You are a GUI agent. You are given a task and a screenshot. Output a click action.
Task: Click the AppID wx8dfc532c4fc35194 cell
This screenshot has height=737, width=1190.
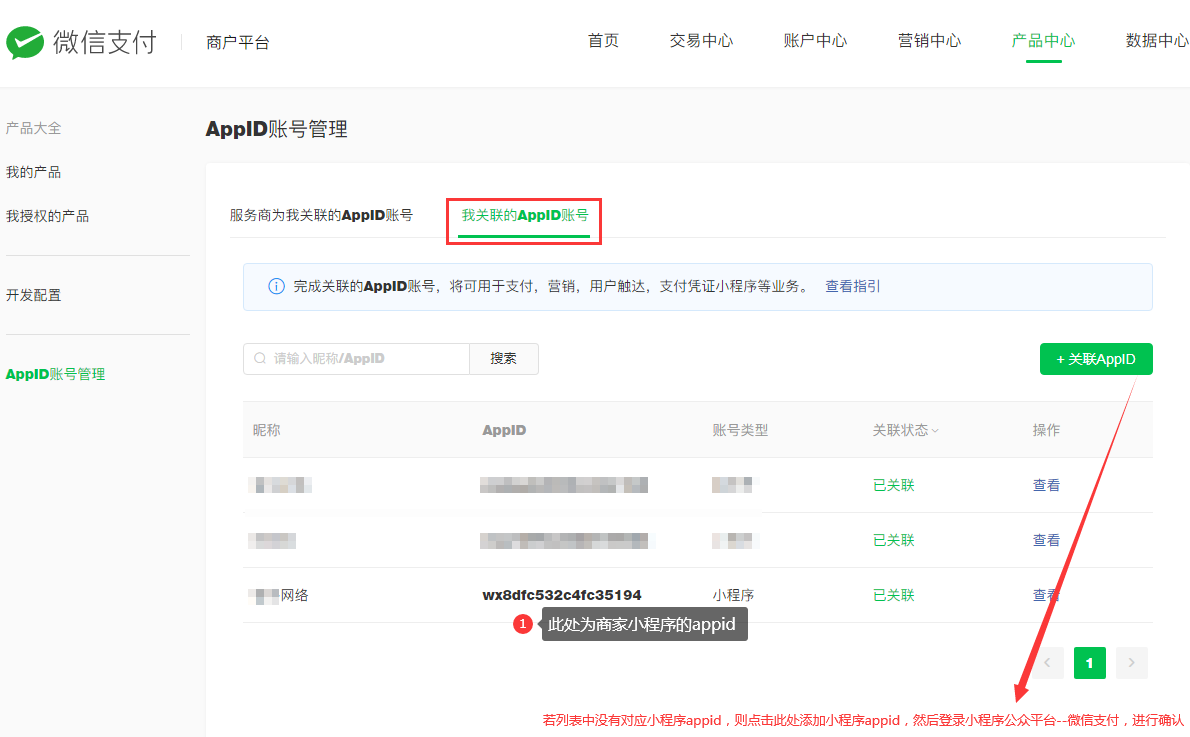tap(562, 595)
